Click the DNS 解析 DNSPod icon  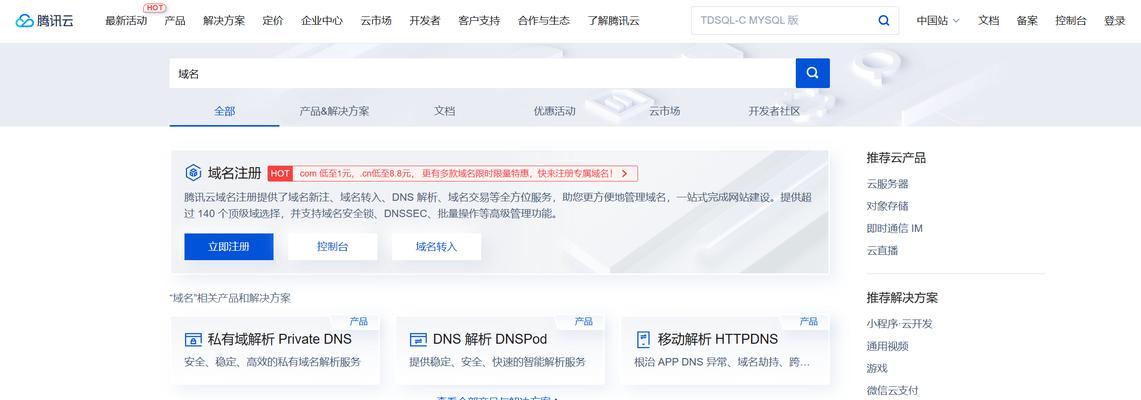(418, 340)
